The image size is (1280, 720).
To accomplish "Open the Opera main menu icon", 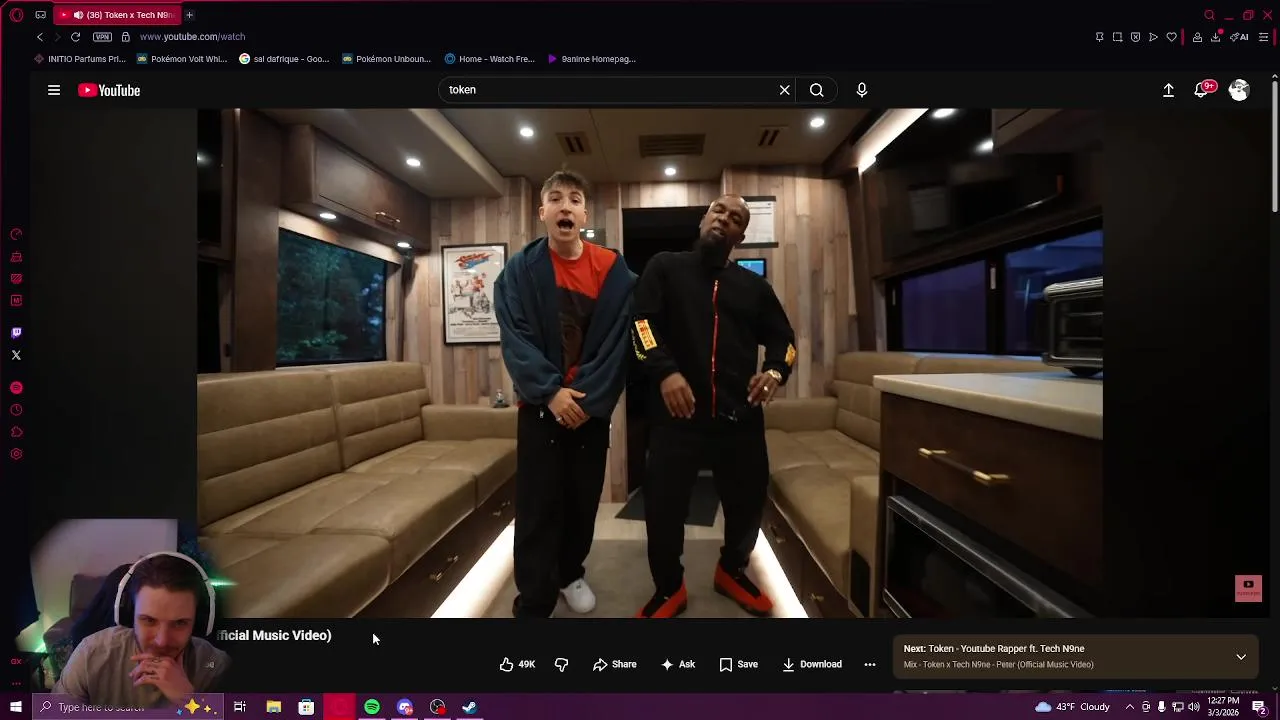I will 16,15.
